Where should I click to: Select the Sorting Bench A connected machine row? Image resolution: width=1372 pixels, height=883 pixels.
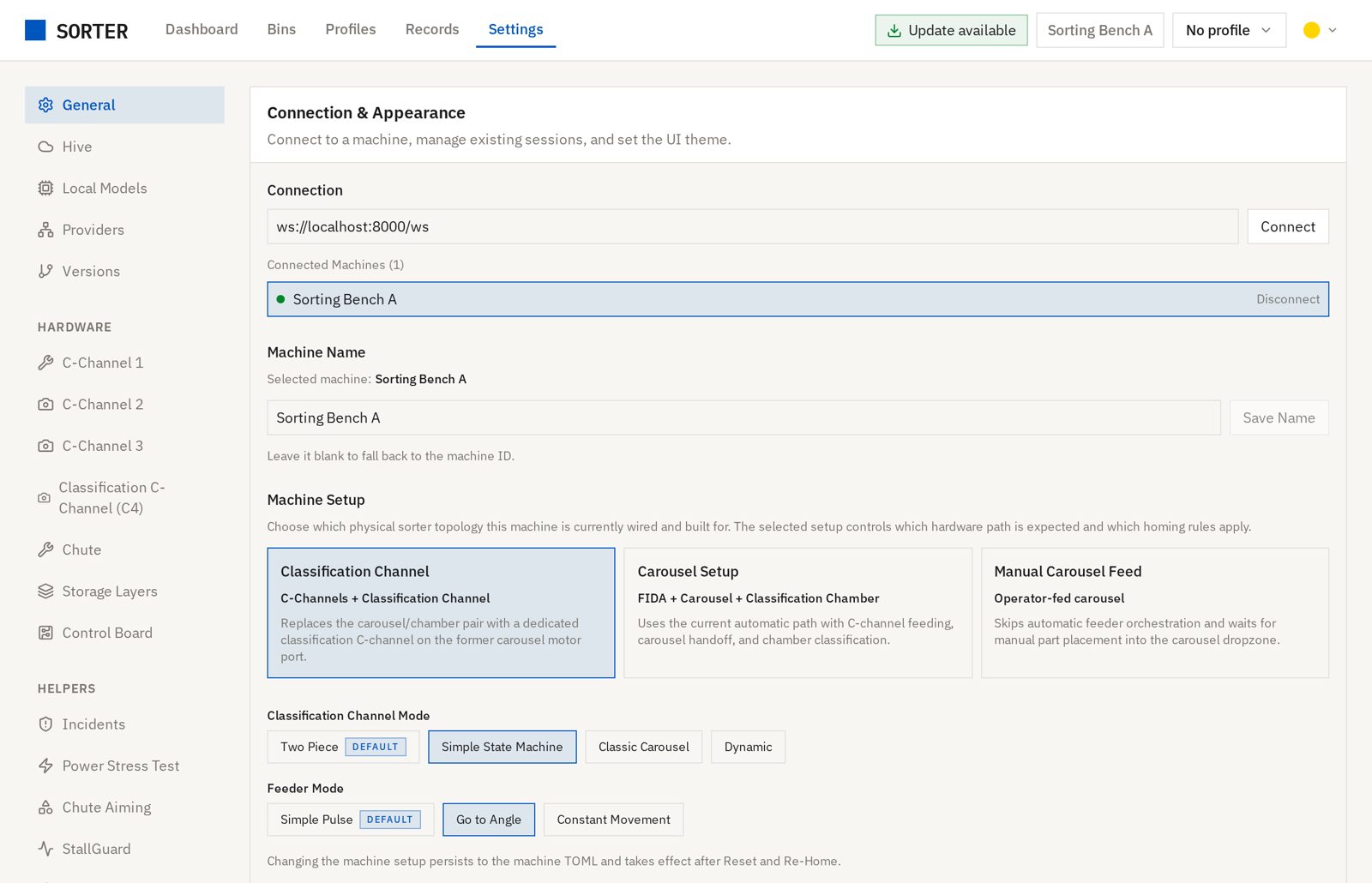tap(797, 299)
